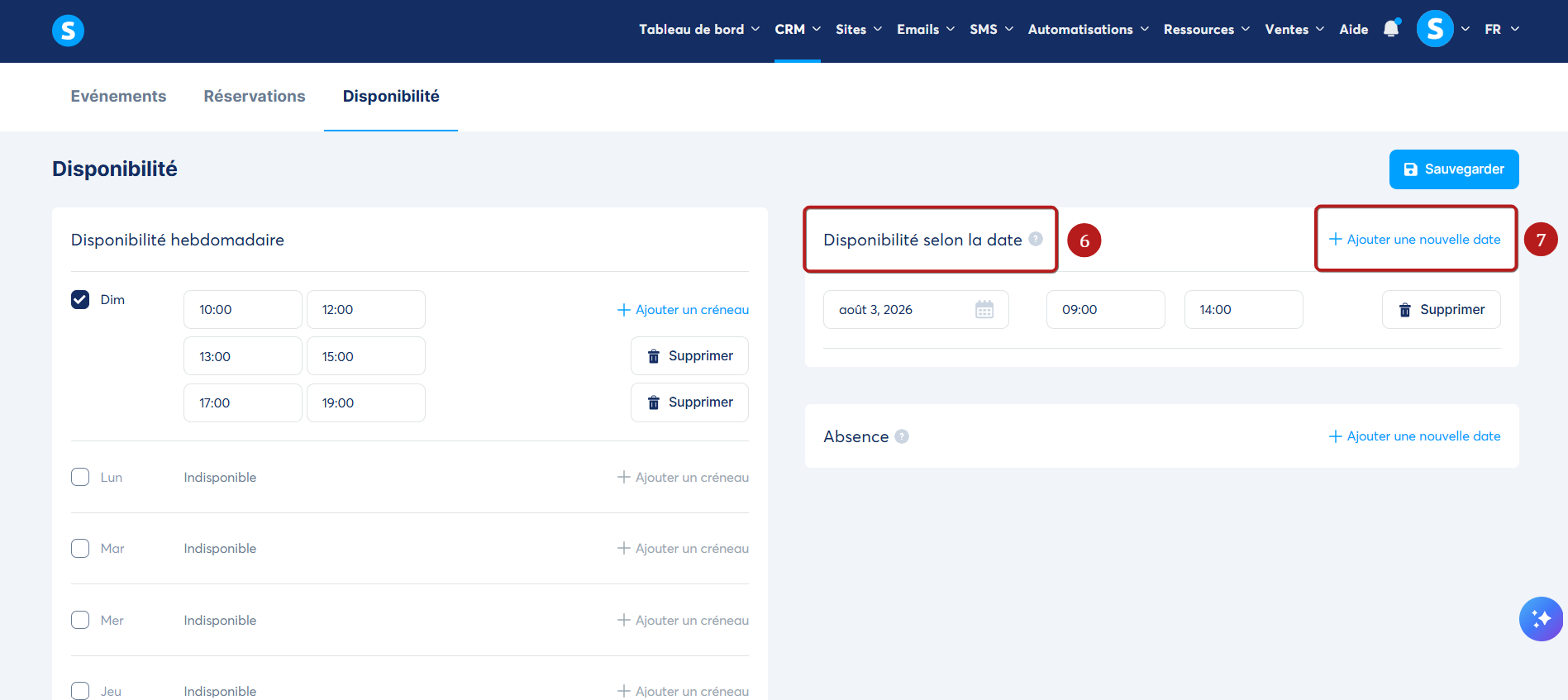
Task: Open the FR language selector
Action: [1502, 29]
